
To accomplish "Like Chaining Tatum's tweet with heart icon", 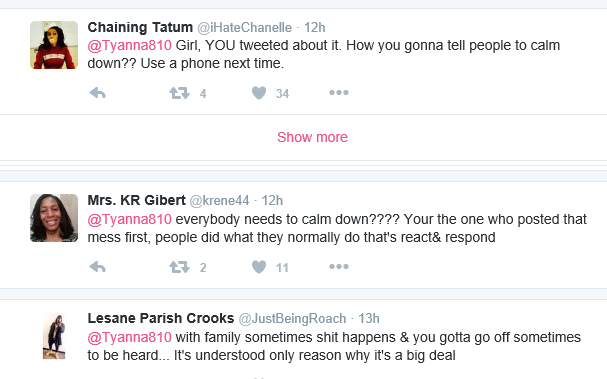I will pyautogui.click(x=259, y=93).
